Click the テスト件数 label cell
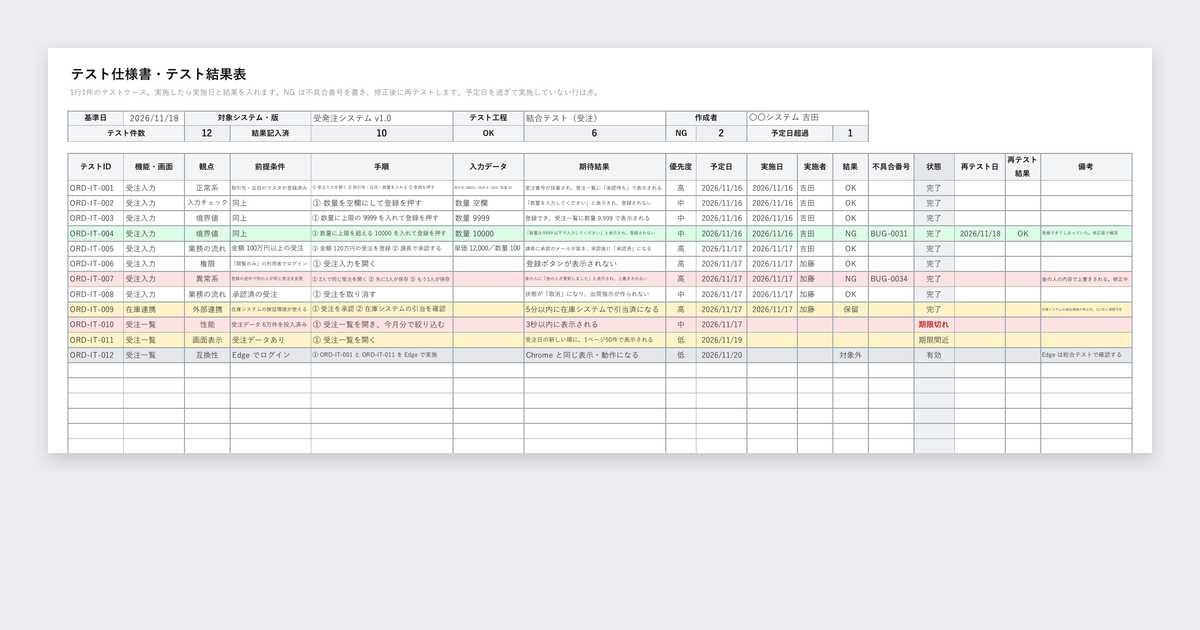This screenshot has width=1200, height=630. 126,133
